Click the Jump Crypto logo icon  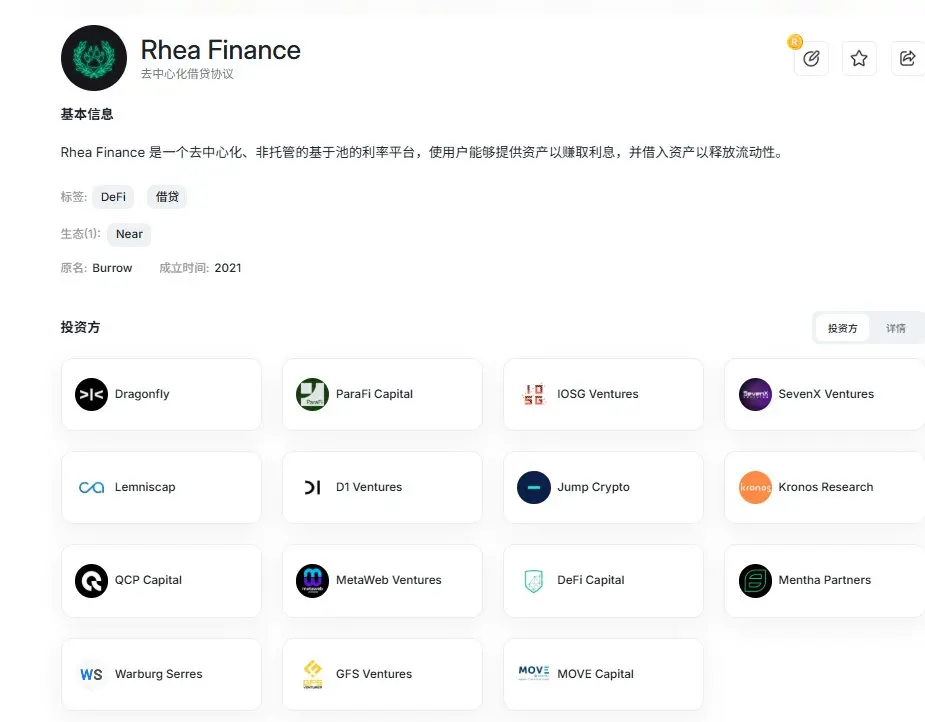pos(533,487)
